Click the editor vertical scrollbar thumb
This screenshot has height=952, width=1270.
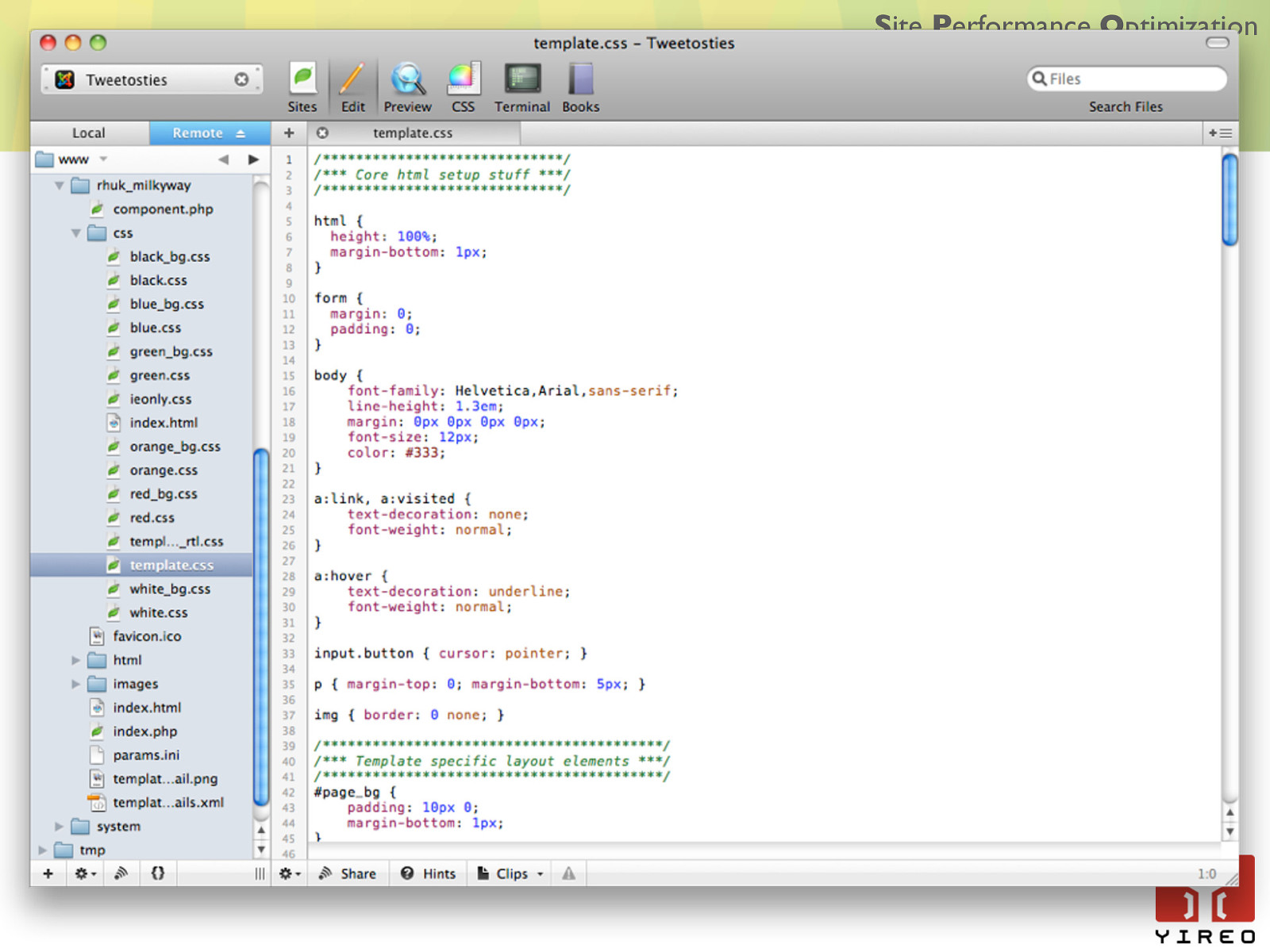point(1230,200)
